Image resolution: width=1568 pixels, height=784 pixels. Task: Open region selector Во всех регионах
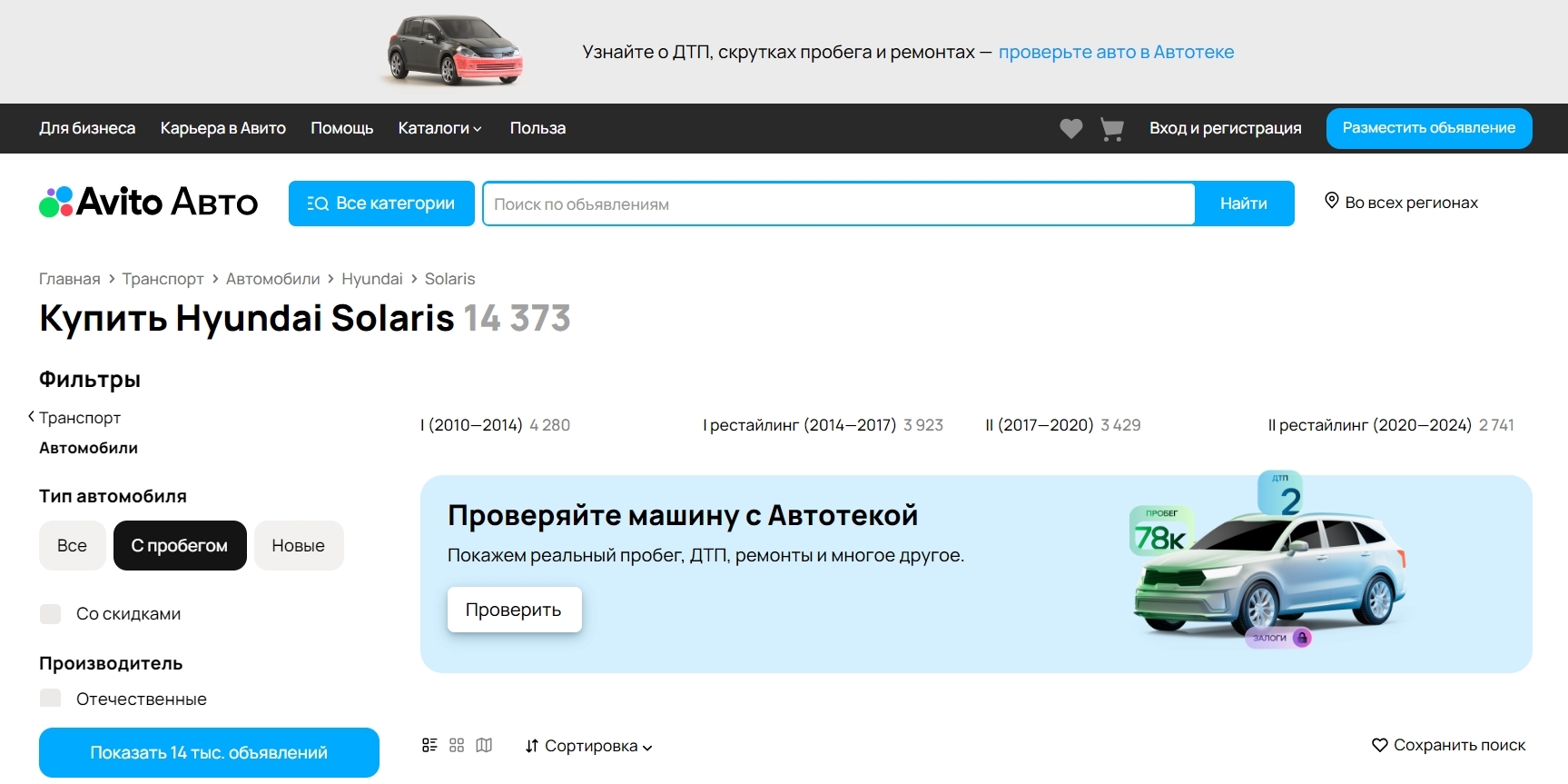point(1401,203)
